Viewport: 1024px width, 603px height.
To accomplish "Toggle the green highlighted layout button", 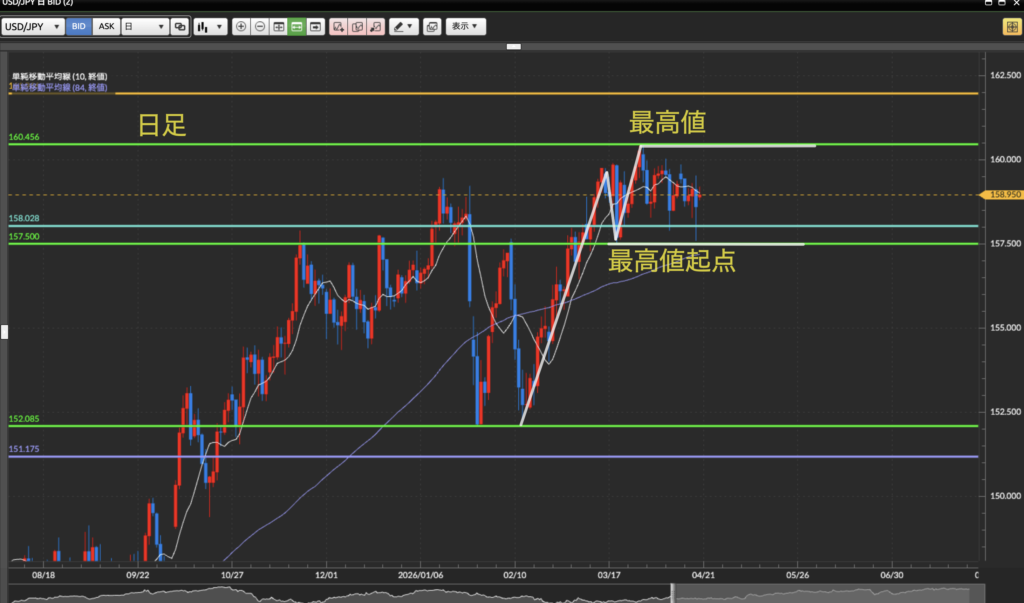I will click(x=297, y=27).
